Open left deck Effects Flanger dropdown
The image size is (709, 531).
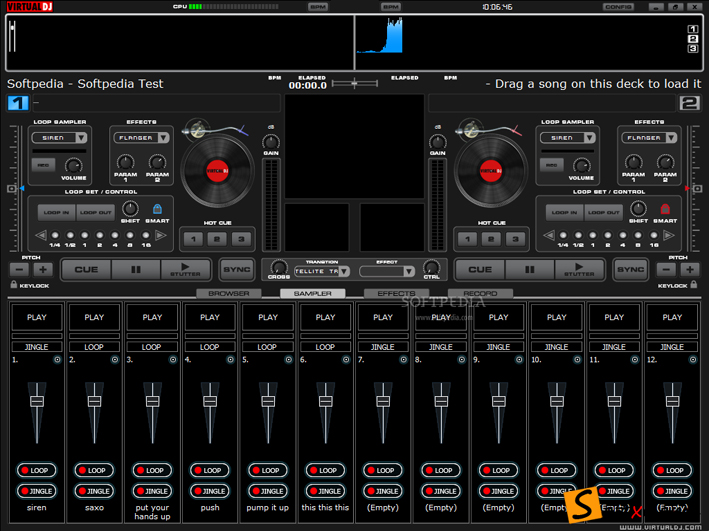pos(164,137)
